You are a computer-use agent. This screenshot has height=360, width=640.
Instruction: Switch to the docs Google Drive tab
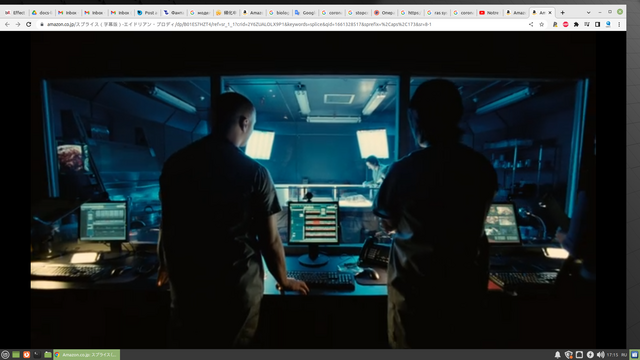[x=42, y=13]
